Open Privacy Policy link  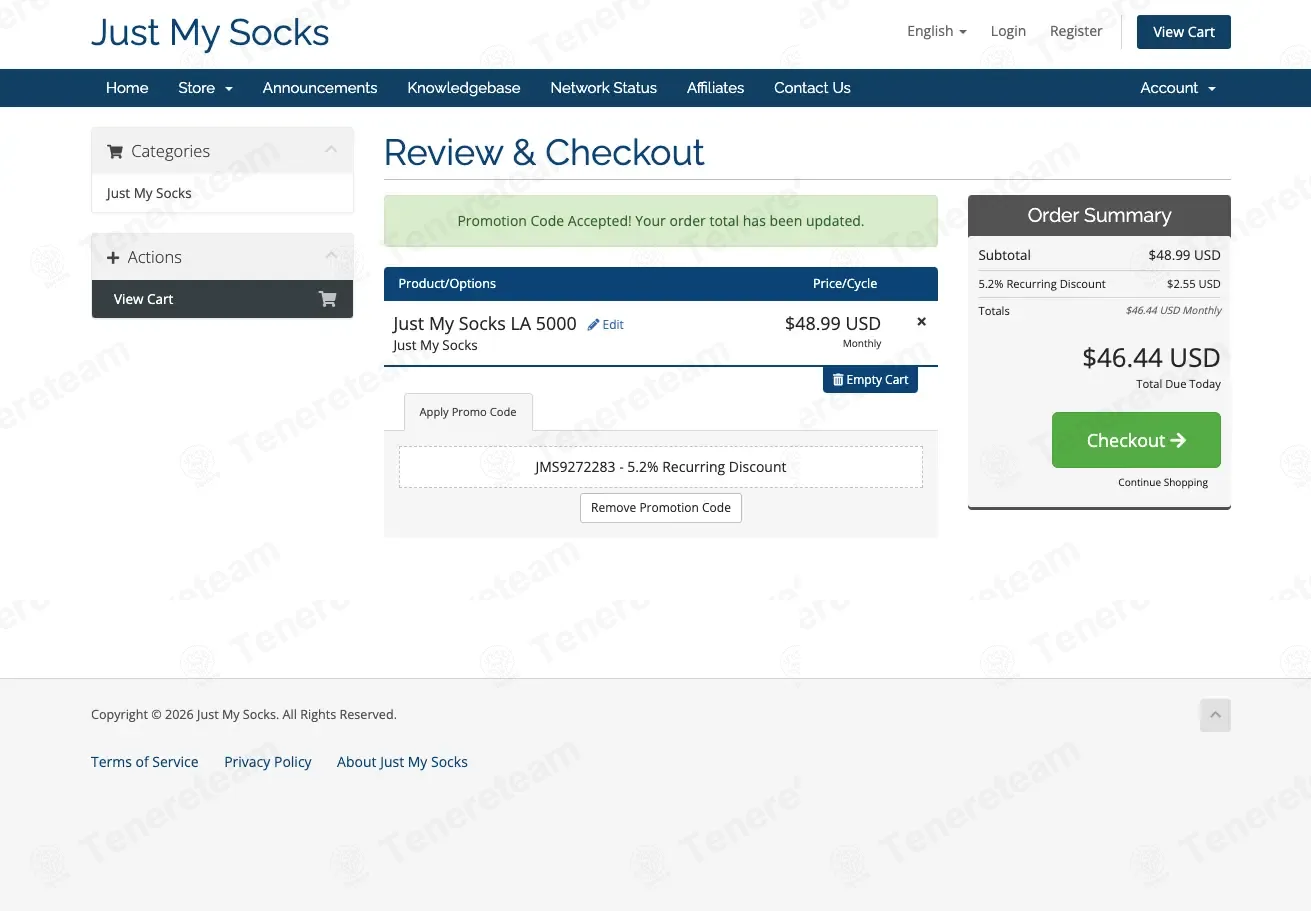pyautogui.click(x=268, y=762)
